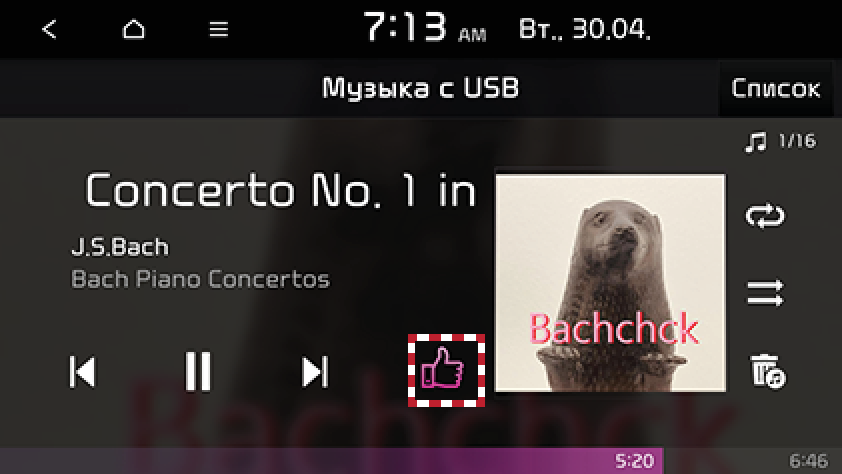
Task: Delete current track with trash icon
Action: [767, 371]
